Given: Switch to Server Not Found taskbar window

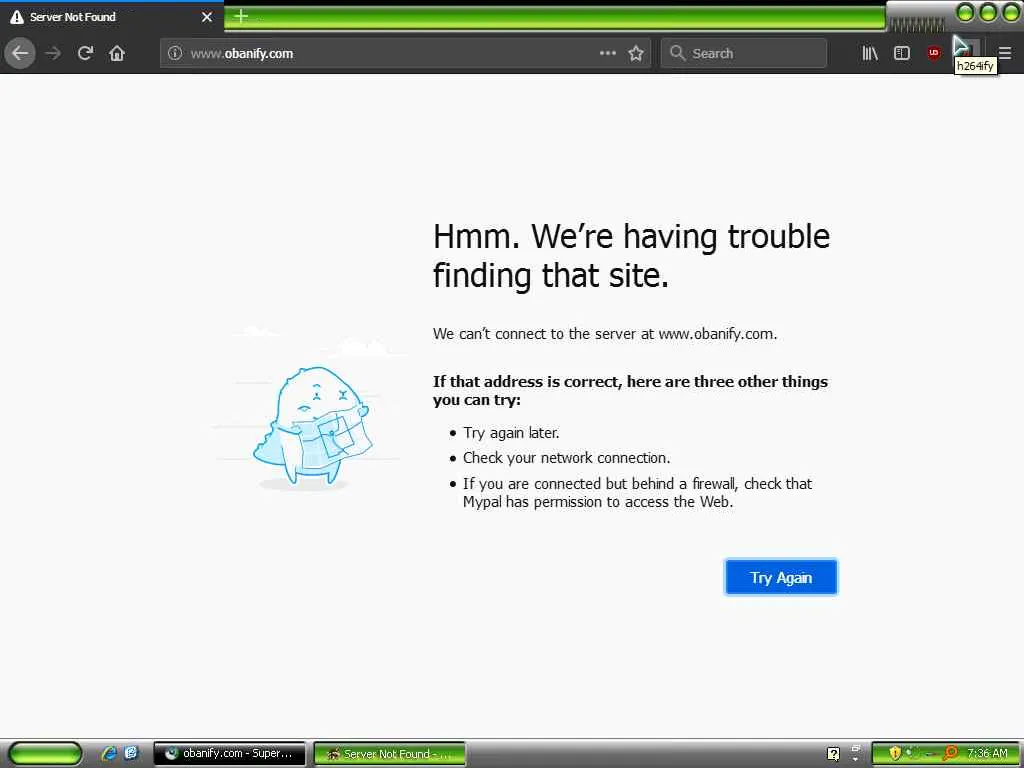Looking at the screenshot, I should point(389,754).
